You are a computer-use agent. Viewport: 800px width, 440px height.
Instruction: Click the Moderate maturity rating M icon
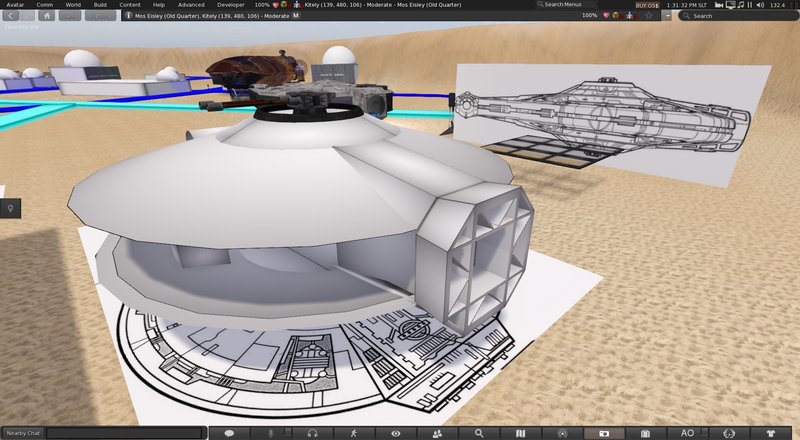295,16
